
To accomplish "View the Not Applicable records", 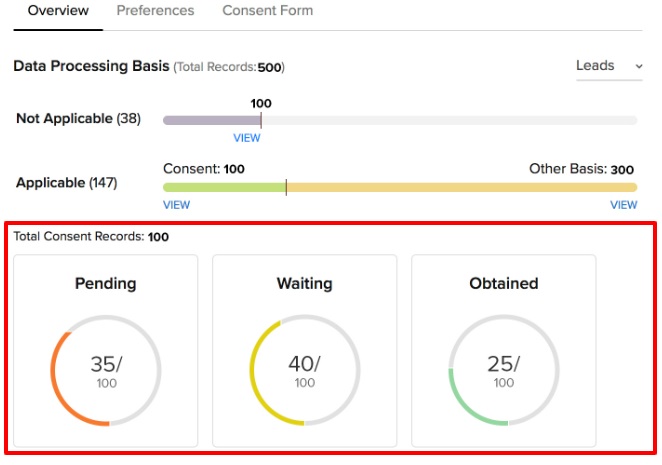I will (247, 138).
